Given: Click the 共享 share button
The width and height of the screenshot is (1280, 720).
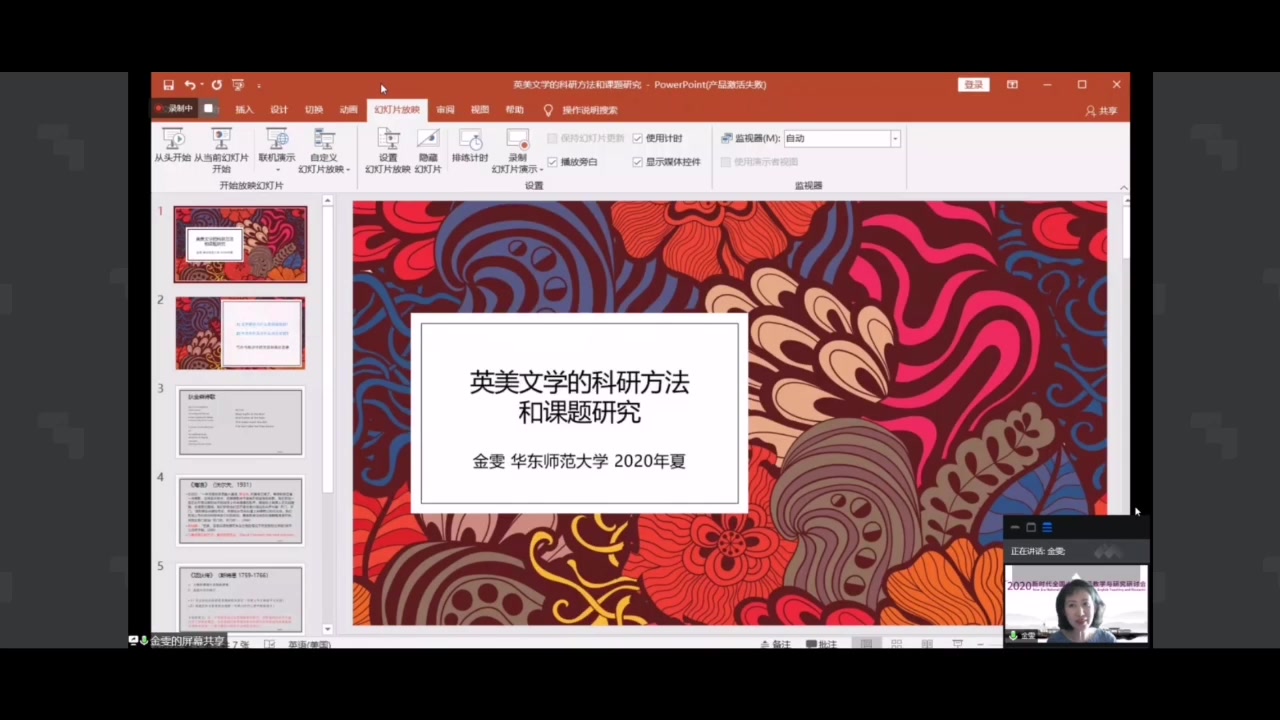Looking at the screenshot, I should (1101, 111).
